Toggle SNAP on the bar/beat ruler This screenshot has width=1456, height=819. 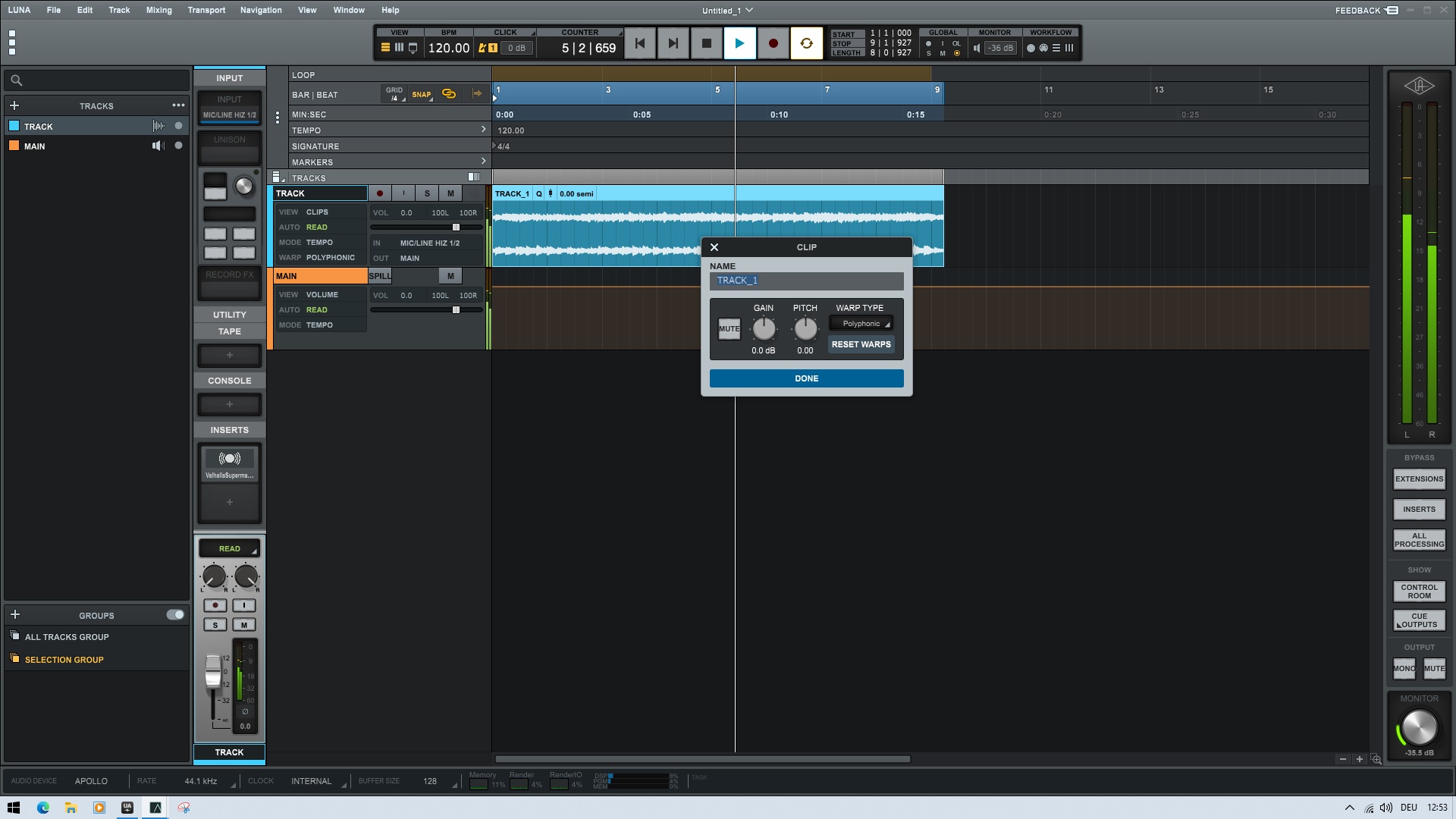pyautogui.click(x=422, y=95)
